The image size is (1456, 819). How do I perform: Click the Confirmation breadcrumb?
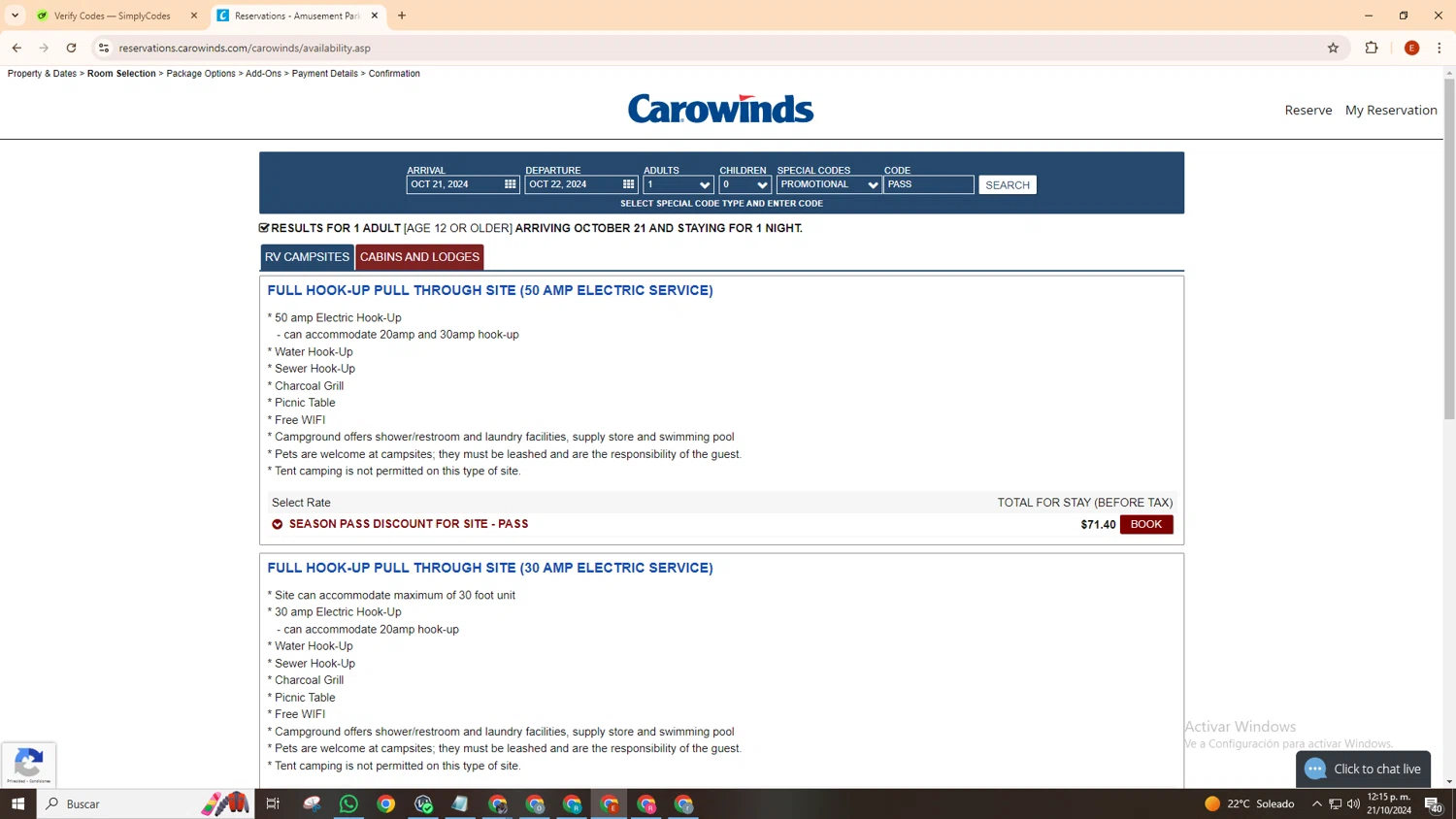[x=394, y=74]
